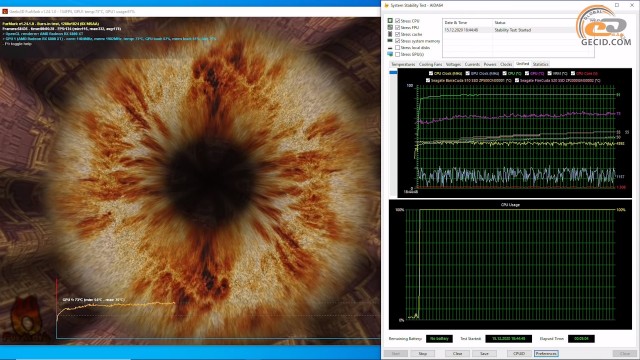
Task: Switch to the Clocks tab
Action: coord(506,64)
